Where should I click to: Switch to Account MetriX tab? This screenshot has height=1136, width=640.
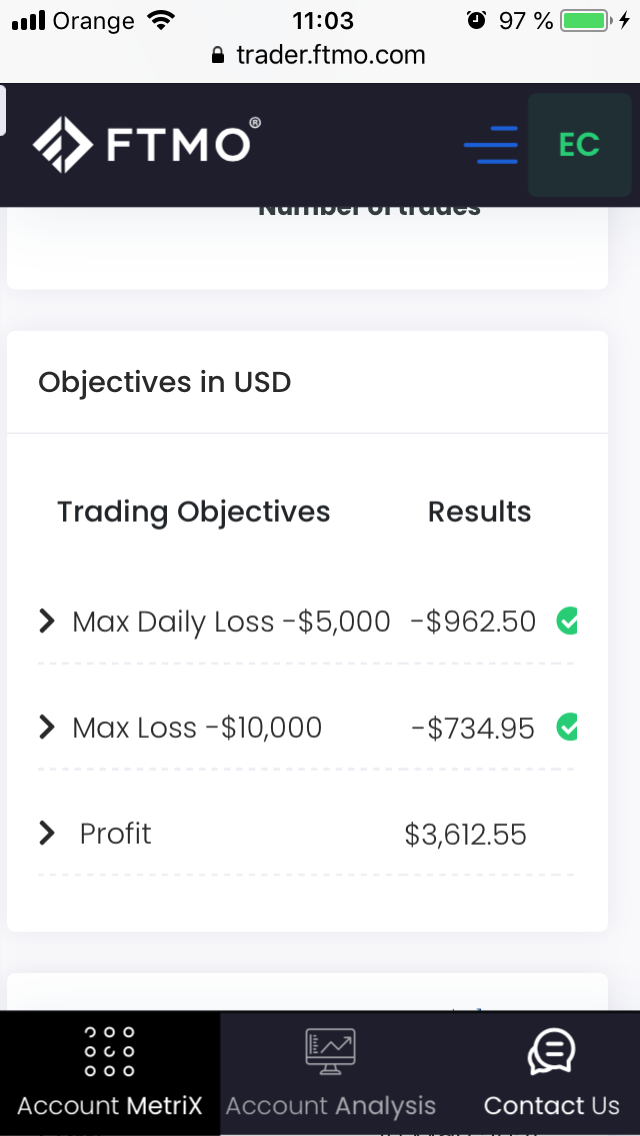click(x=110, y=1105)
